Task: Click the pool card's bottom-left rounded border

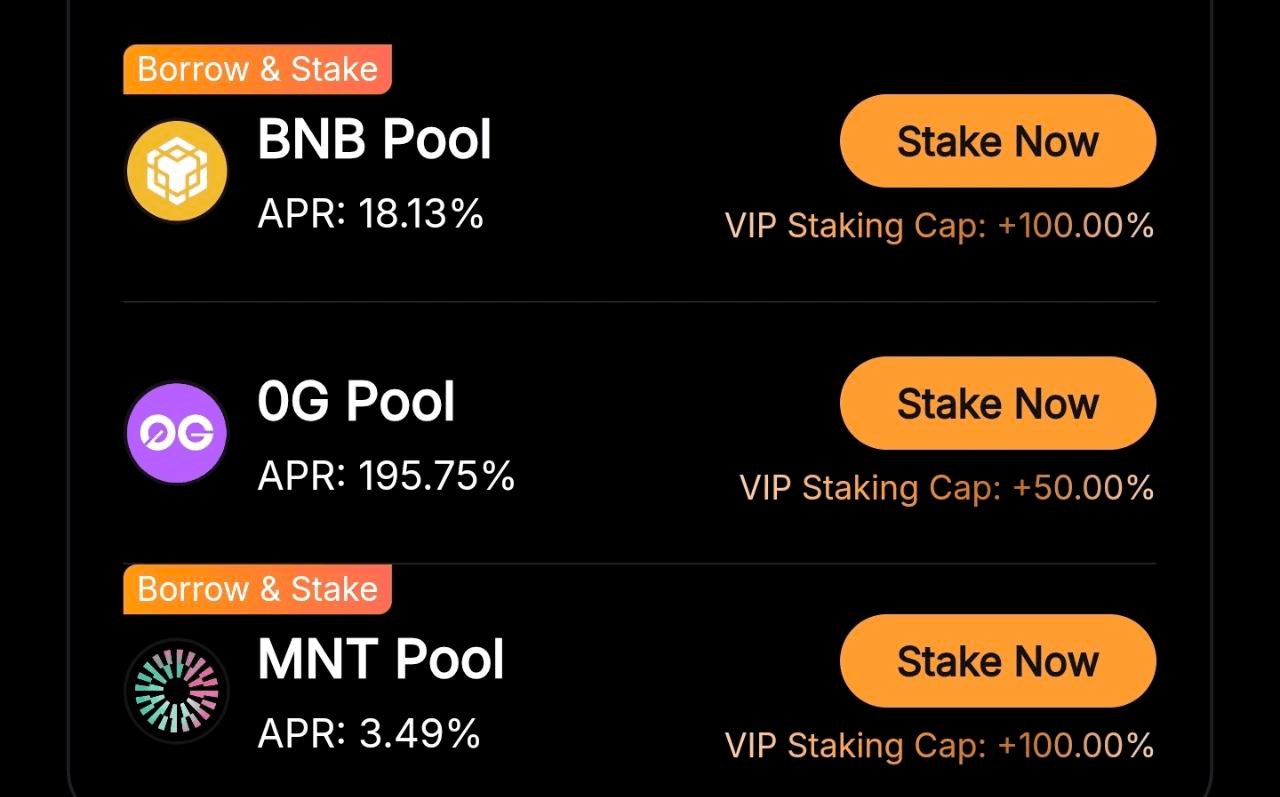Action: [x=74, y=780]
